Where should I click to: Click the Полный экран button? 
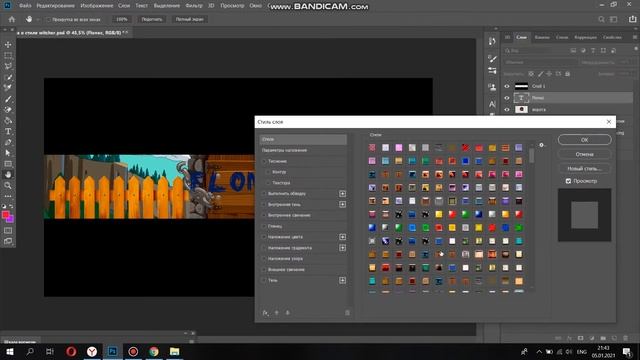pyautogui.click(x=189, y=19)
